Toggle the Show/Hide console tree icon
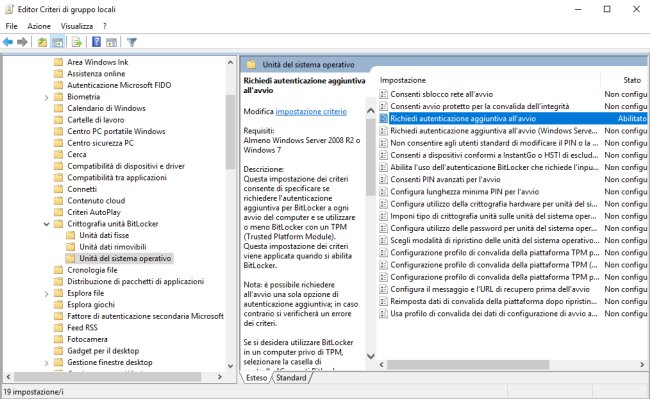The width and height of the screenshot is (650, 399). [x=58, y=42]
